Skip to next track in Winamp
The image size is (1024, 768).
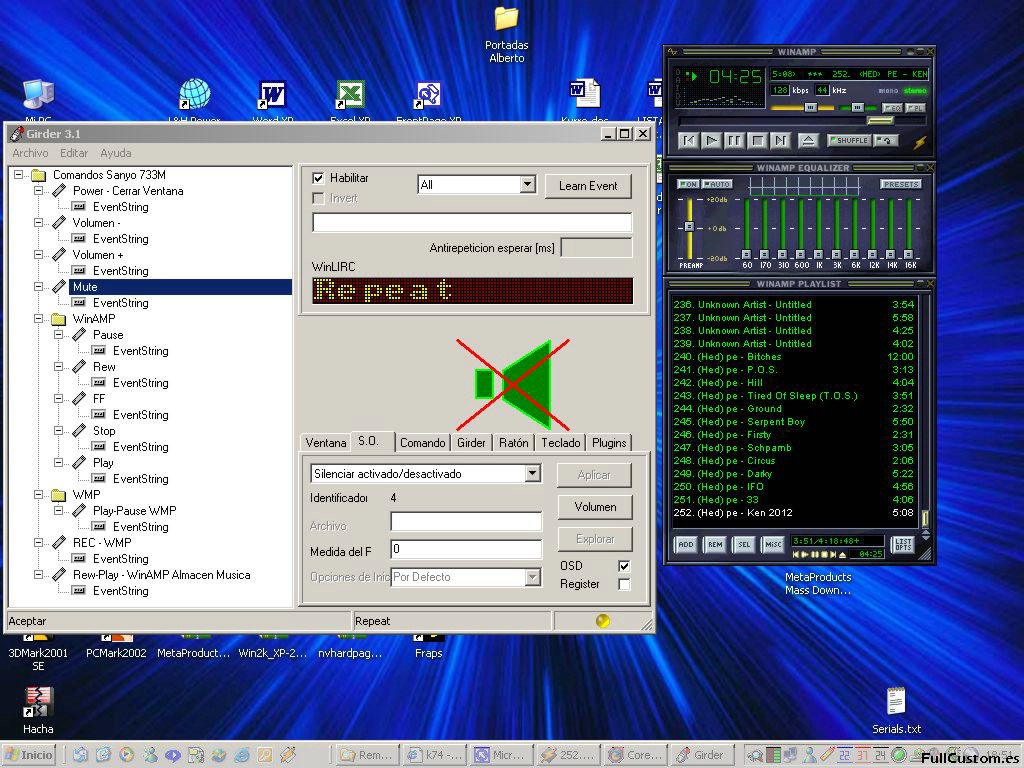(780, 140)
